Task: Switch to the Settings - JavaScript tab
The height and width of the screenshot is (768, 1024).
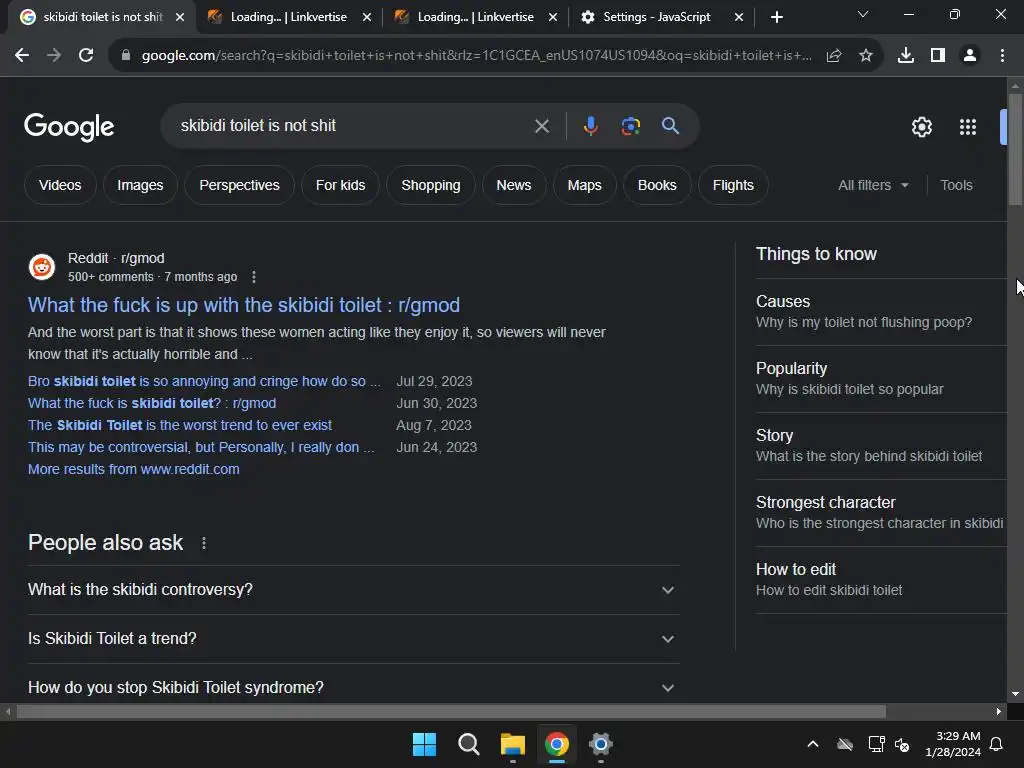Action: [656, 17]
